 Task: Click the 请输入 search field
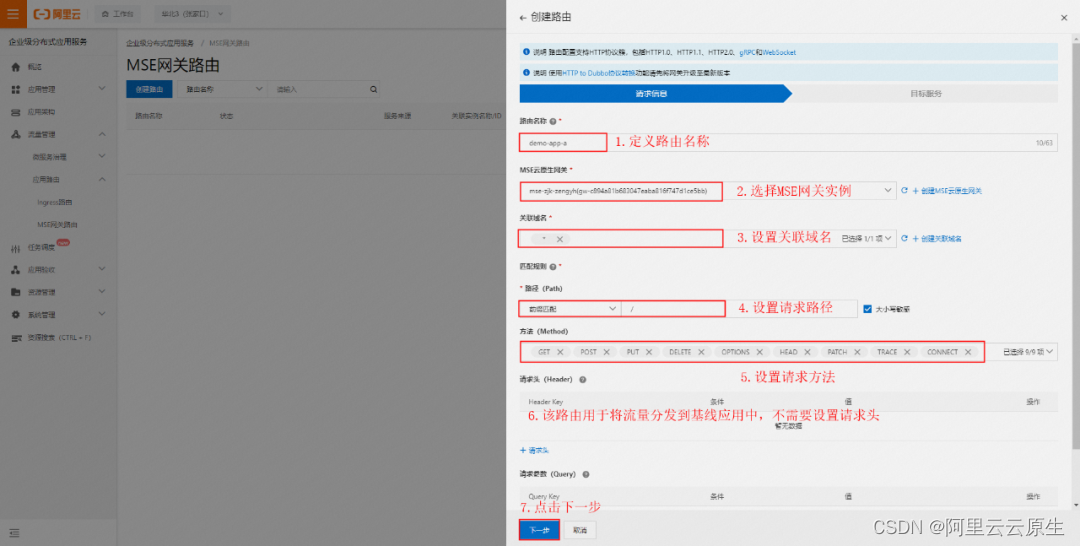pos(318,90)
